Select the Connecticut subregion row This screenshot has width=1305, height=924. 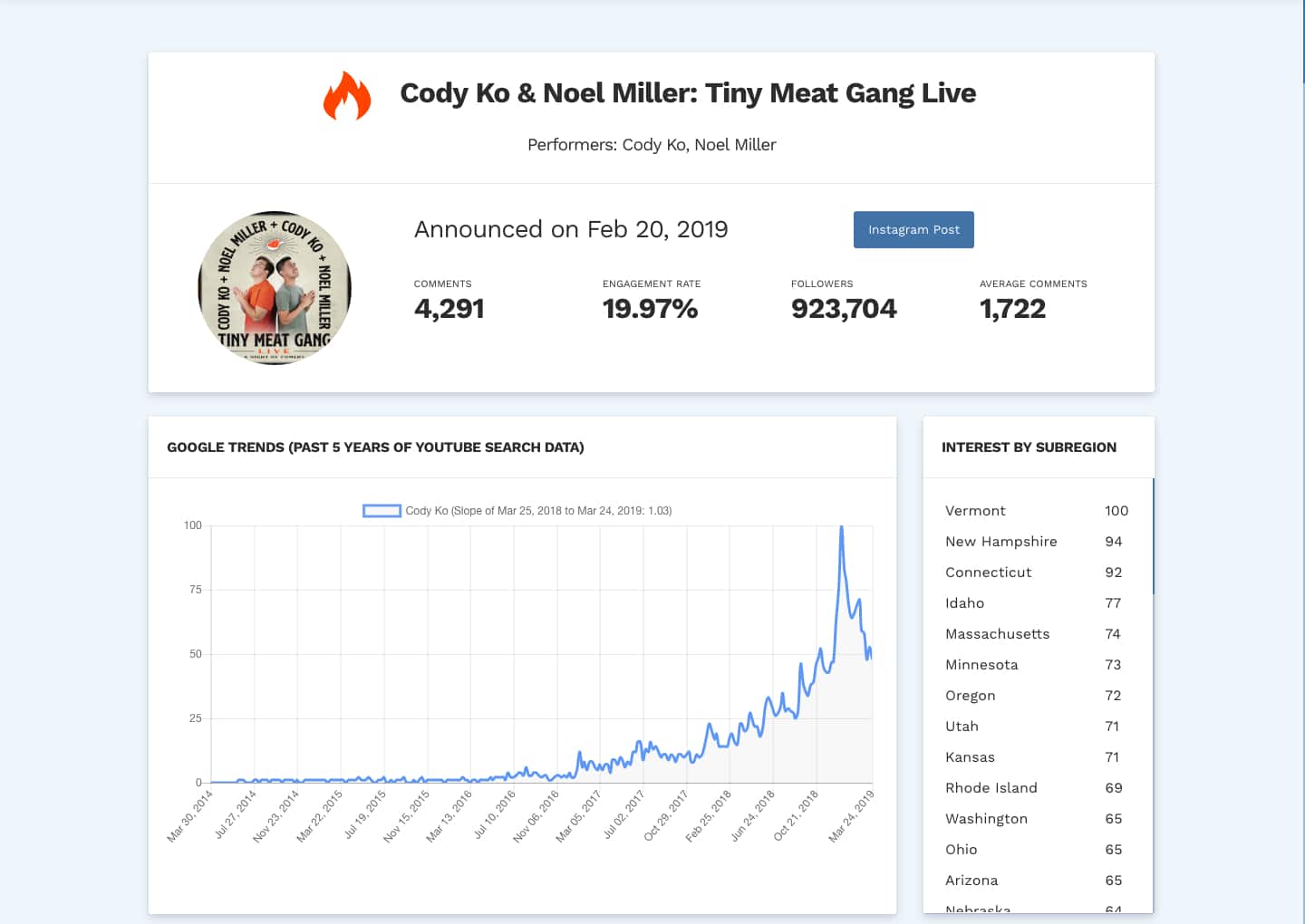[x=1037, y=573]
